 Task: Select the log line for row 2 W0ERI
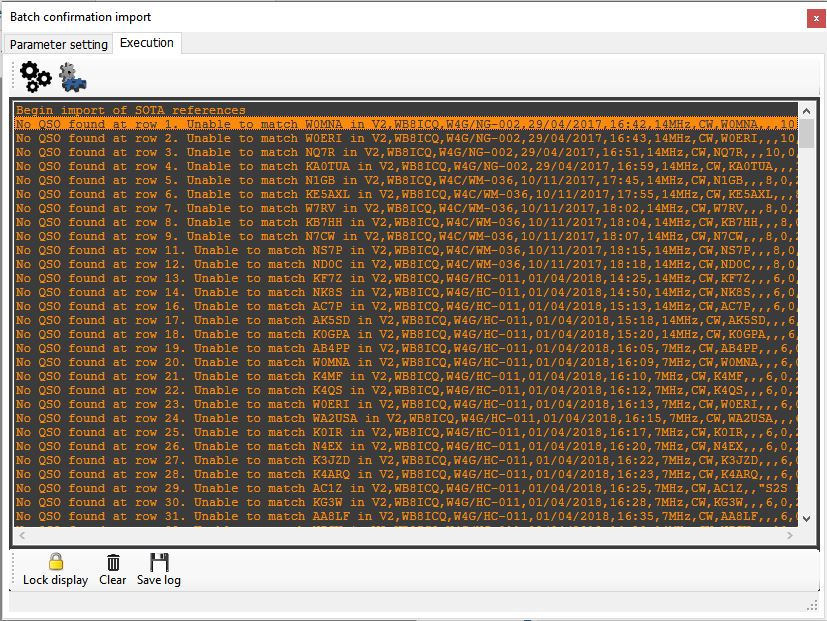[406, 138]
